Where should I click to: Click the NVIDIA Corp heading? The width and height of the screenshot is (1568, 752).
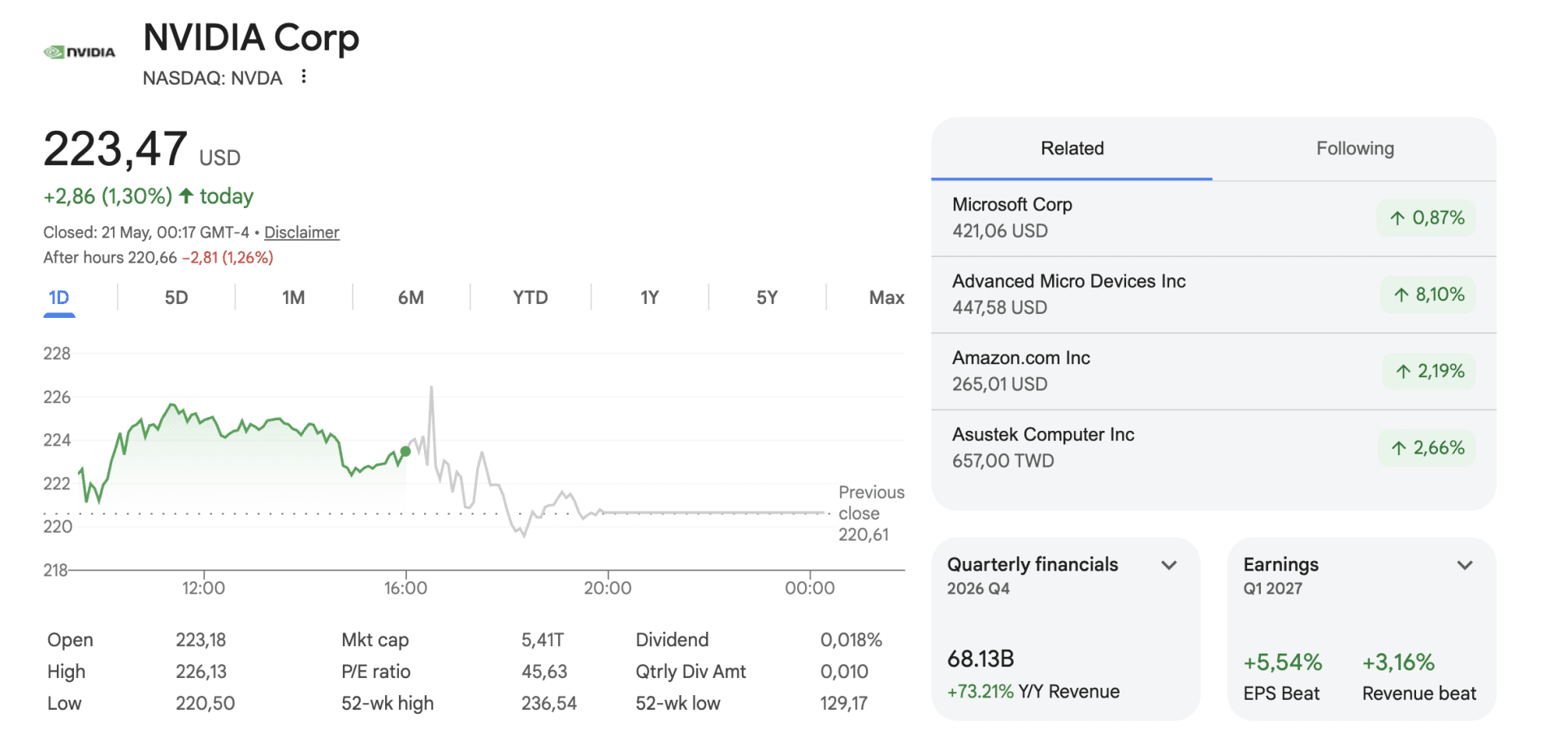[x=251, y=37]
